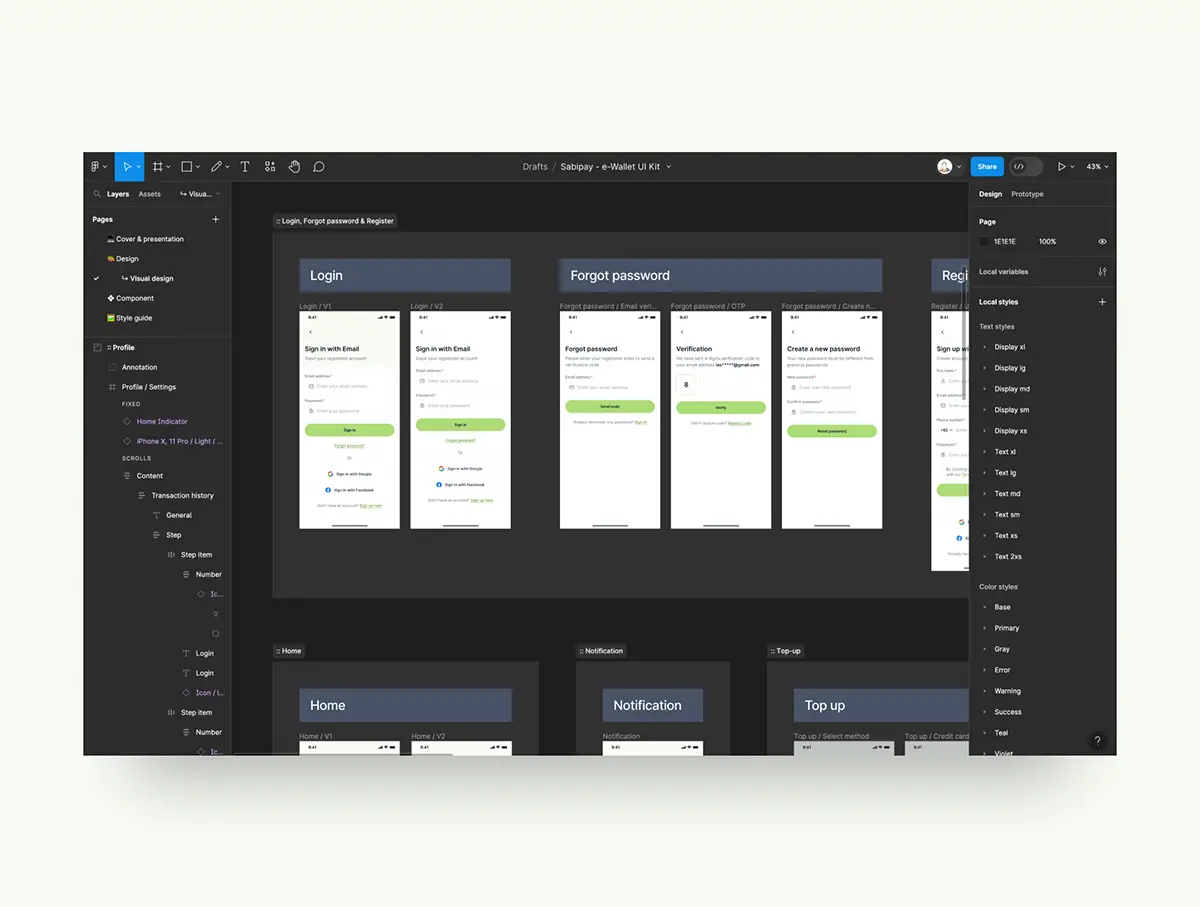Open the 43% zoom dropdown
This screenshot has height=907, width=1200.
[1097, 167]
